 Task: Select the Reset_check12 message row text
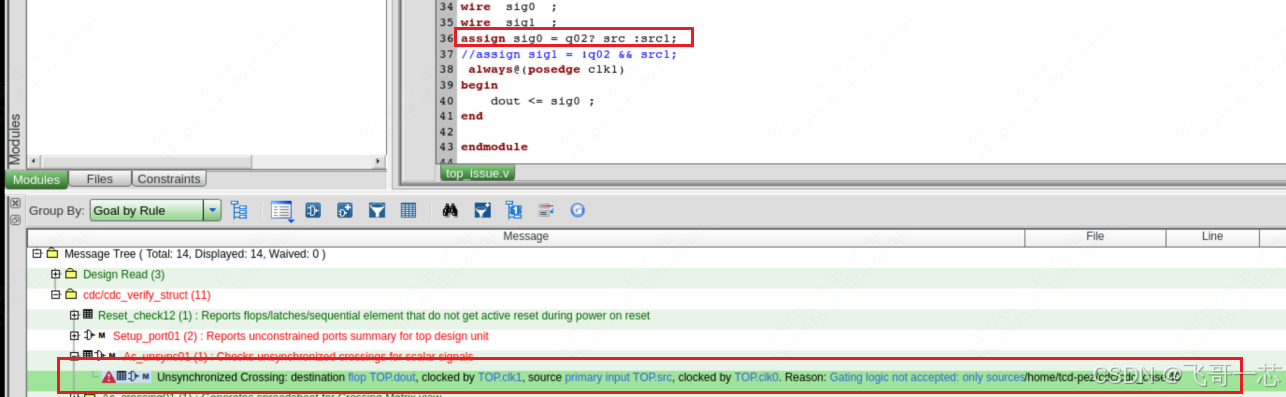click(374, 315)
